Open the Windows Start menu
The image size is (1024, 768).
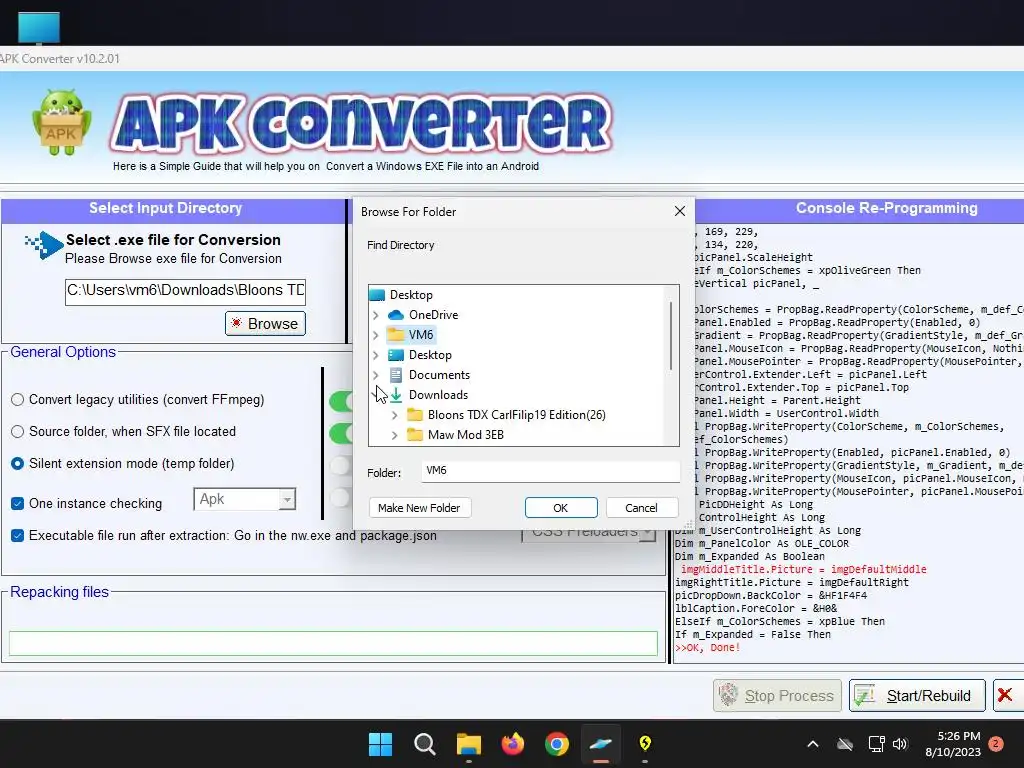[x=380, y=744]
